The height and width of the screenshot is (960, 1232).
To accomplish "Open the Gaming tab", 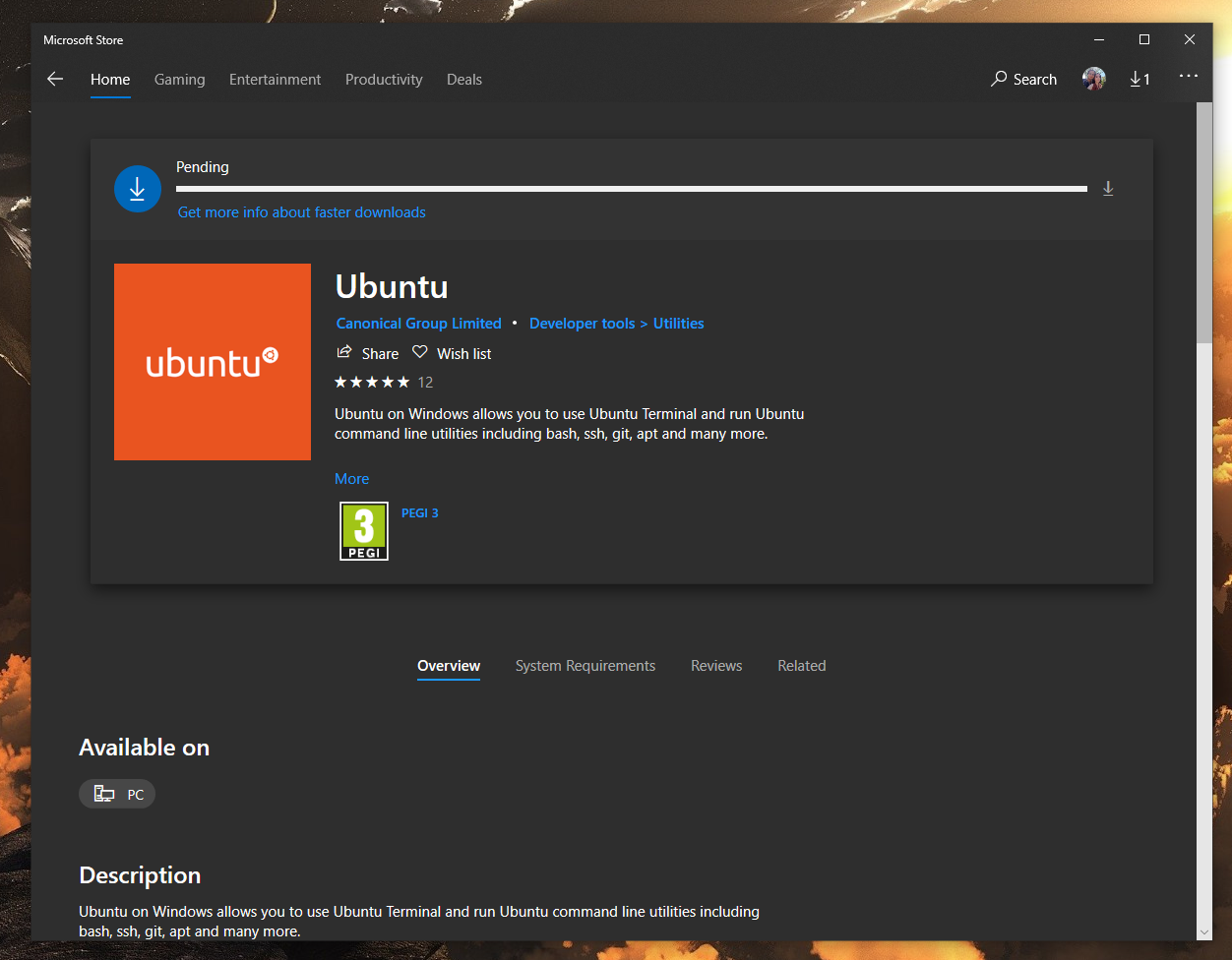I will click(180, 80).
